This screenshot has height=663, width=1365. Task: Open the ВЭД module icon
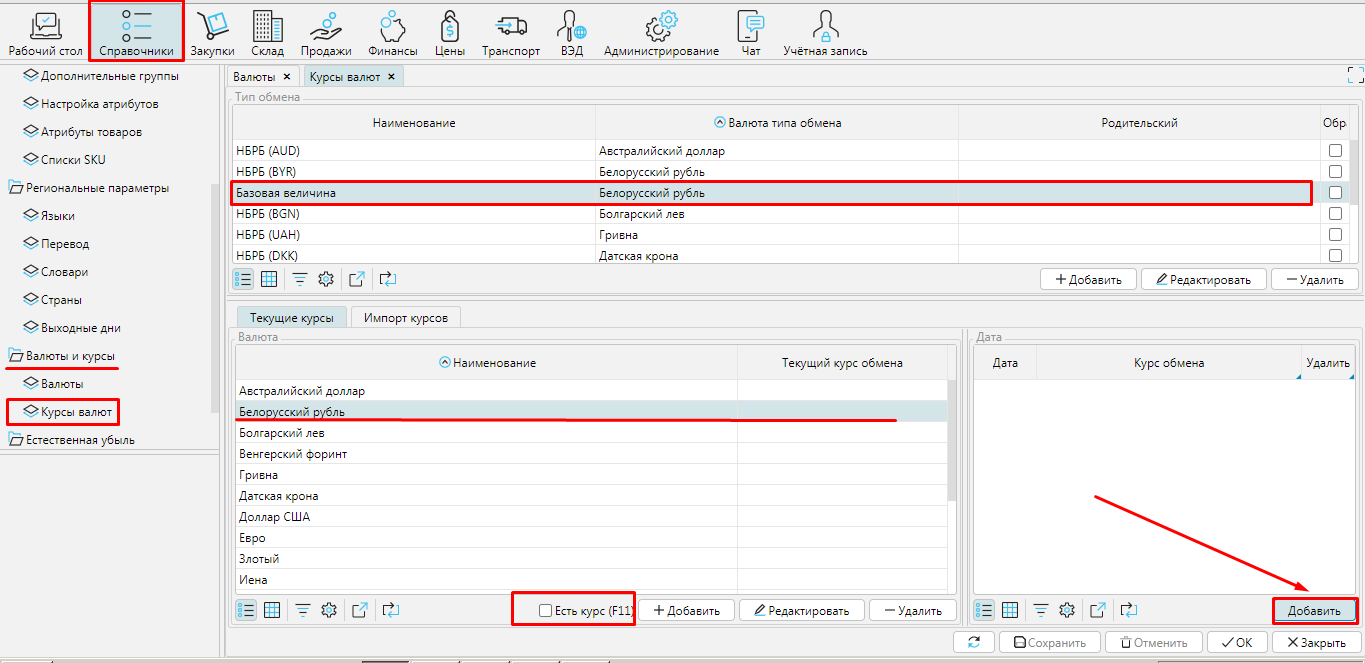(573, 26)
